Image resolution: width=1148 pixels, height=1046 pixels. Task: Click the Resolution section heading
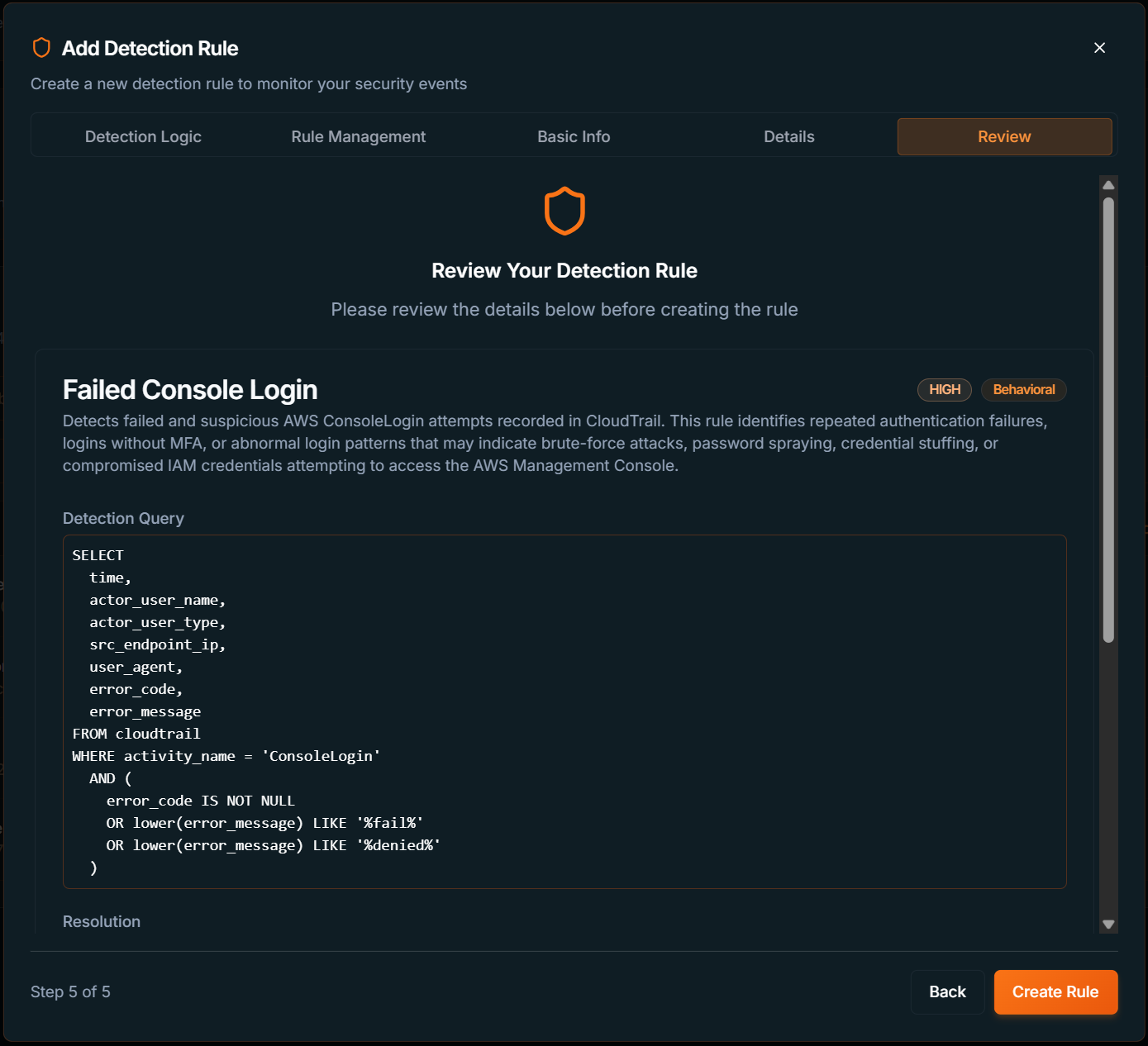(102, 921)
